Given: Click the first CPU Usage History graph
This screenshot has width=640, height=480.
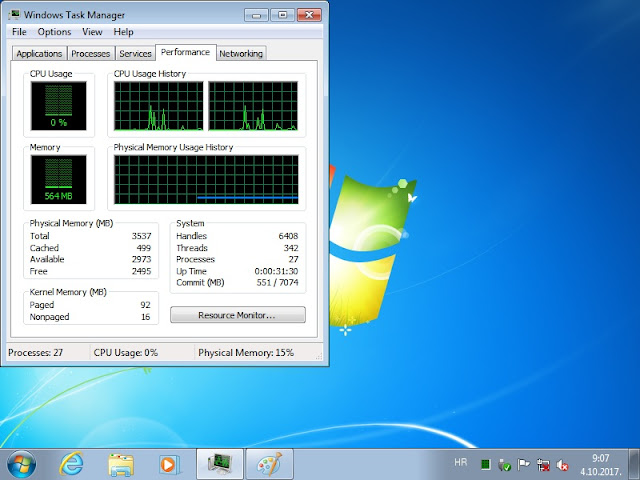Looking at the screenshot, I should [158, 106].
